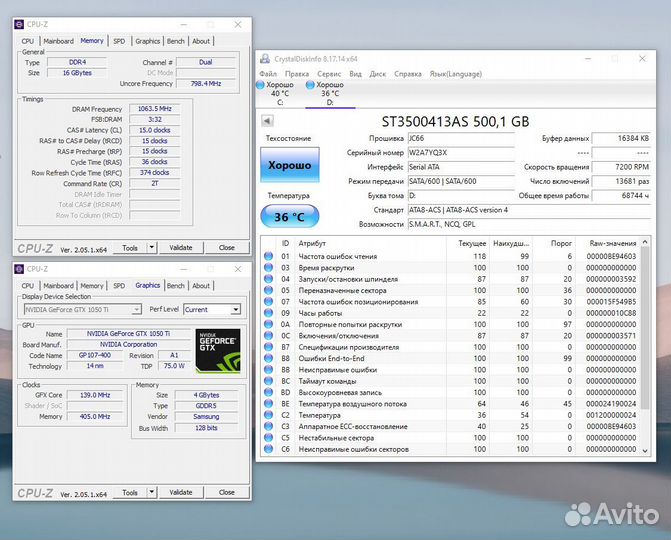Viewport: 671px width, 540px height.
Task: Click the CPU-Z app icon in Memory window title bar
Action: pyautogui.click(x=19, y=25)
